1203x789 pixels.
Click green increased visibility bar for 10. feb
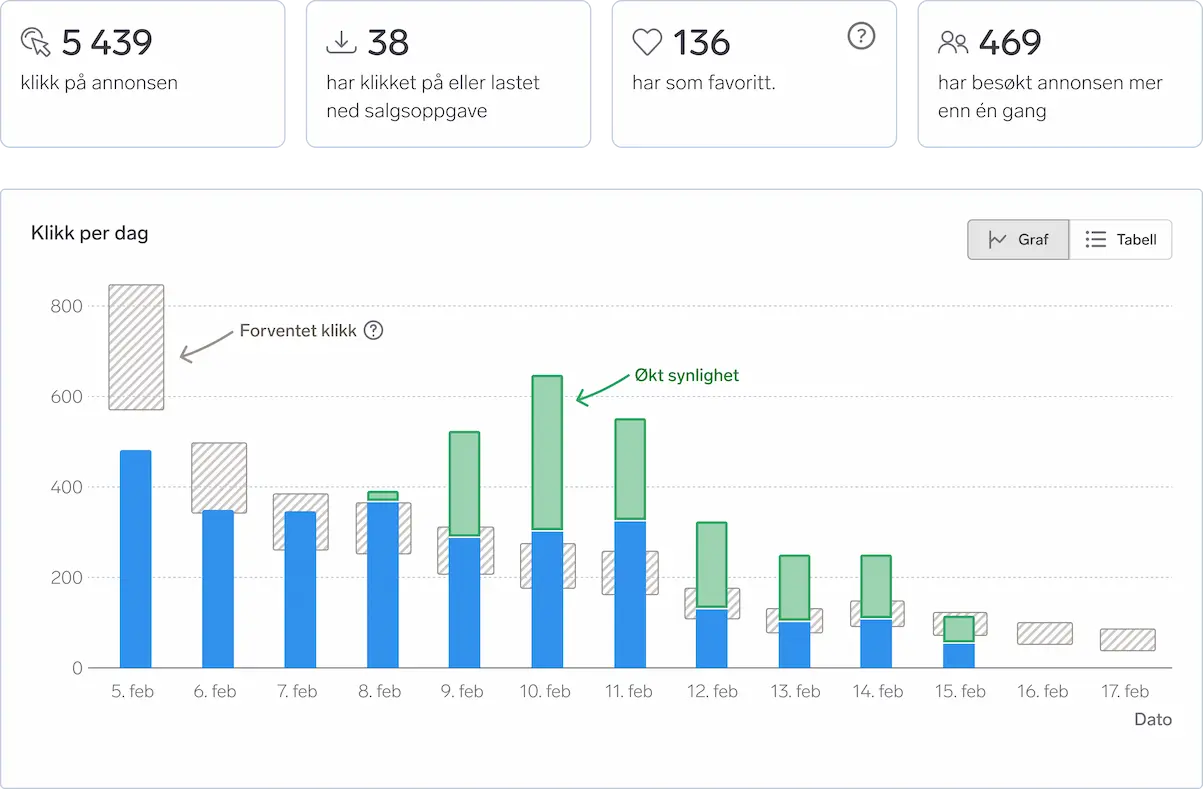[547, 452]
